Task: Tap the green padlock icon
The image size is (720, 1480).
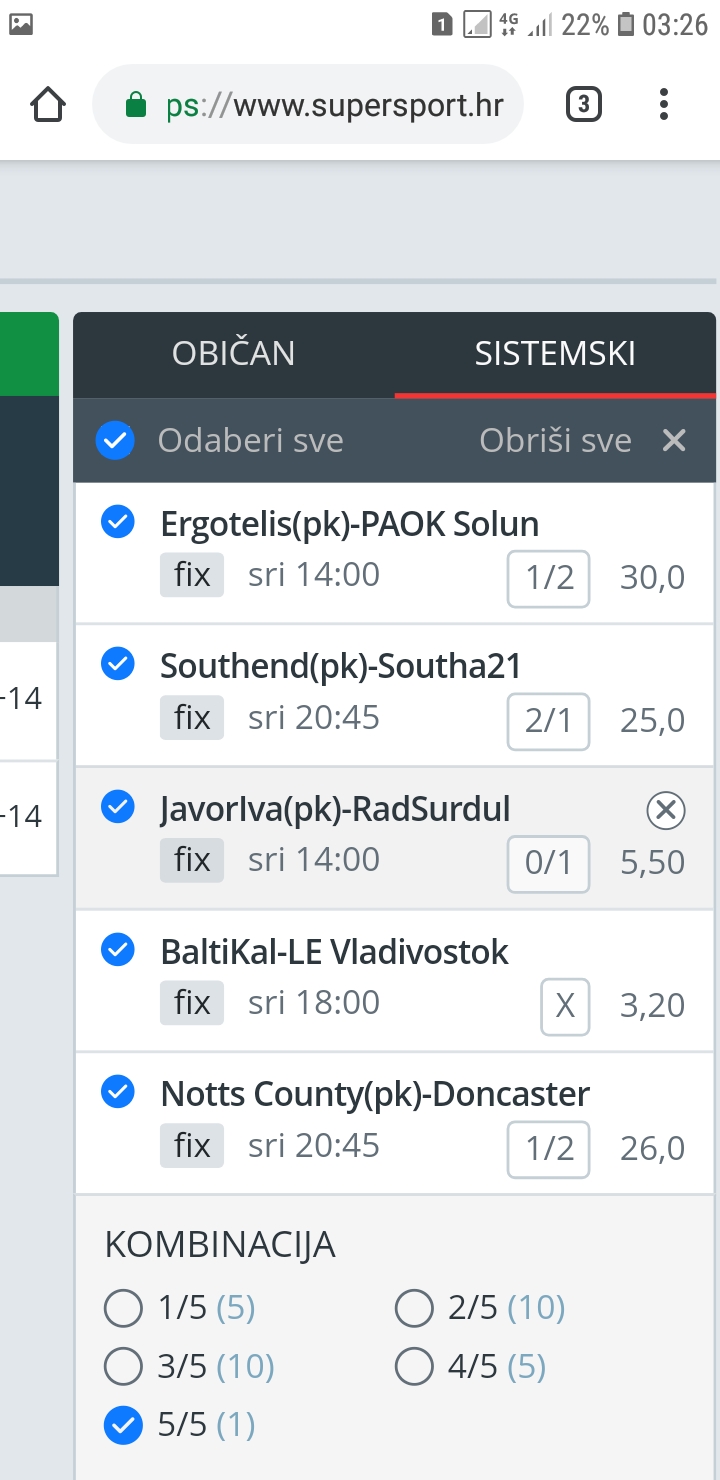Action: click(x=136, y=105)
